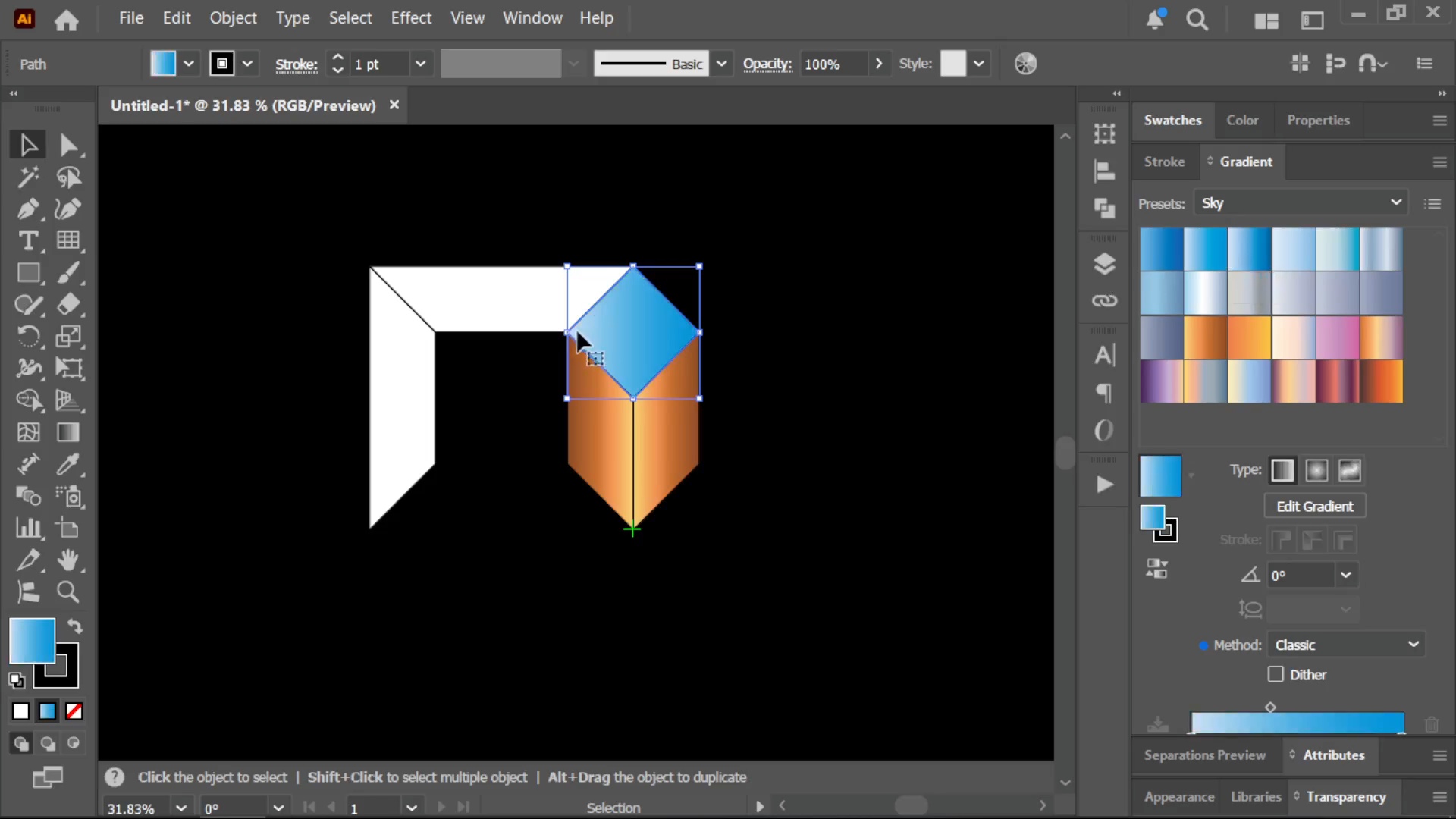Close the Untitled-1 document tab
The image size is (1456, 819).
coord(394,105)
